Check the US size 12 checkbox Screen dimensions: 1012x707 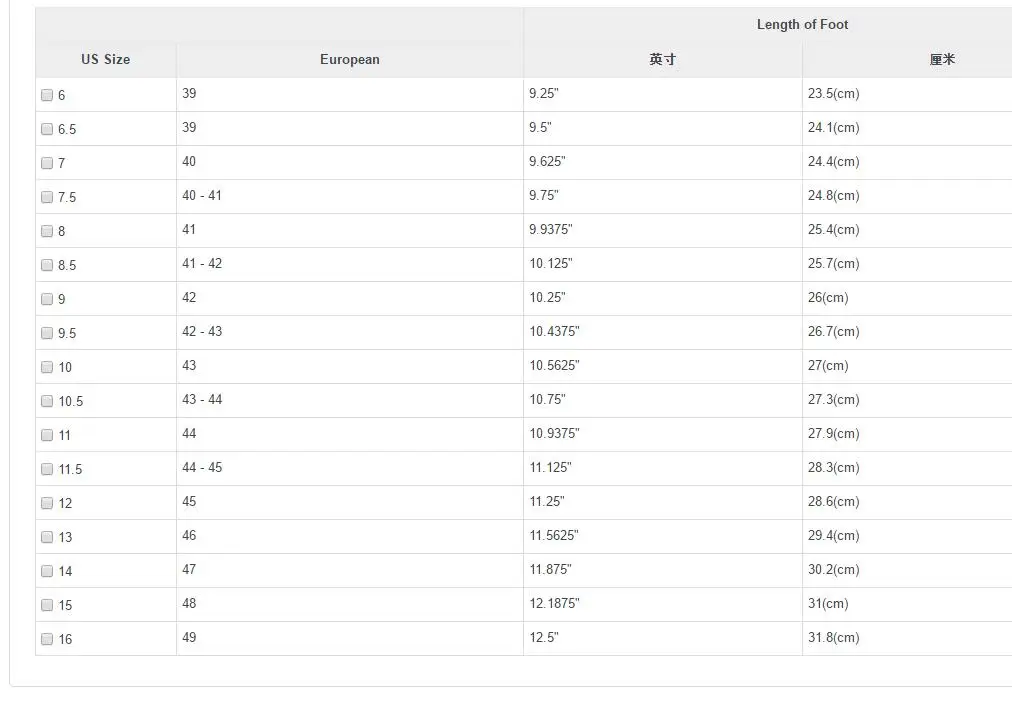47,503
